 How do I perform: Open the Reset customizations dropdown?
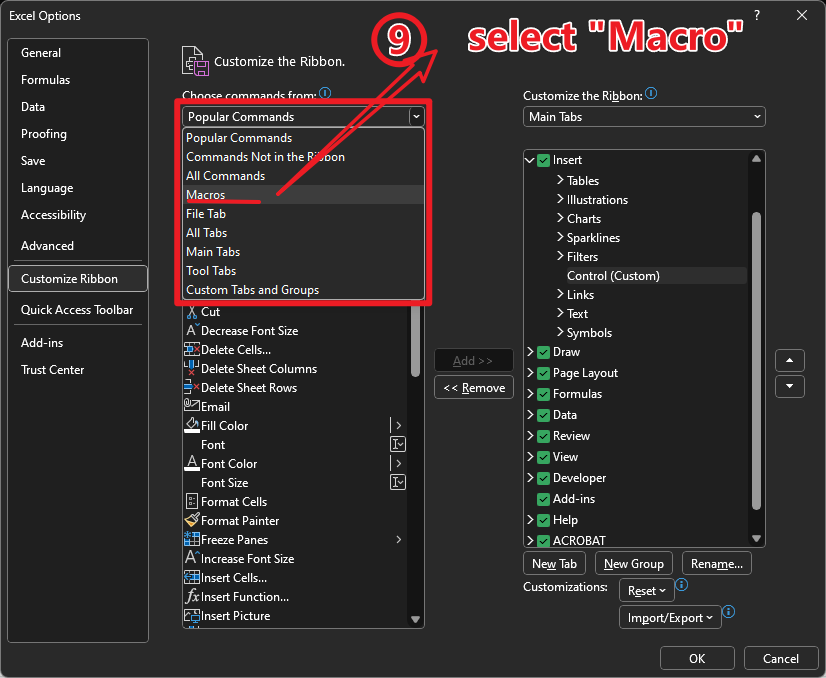[x=646, y=591]
